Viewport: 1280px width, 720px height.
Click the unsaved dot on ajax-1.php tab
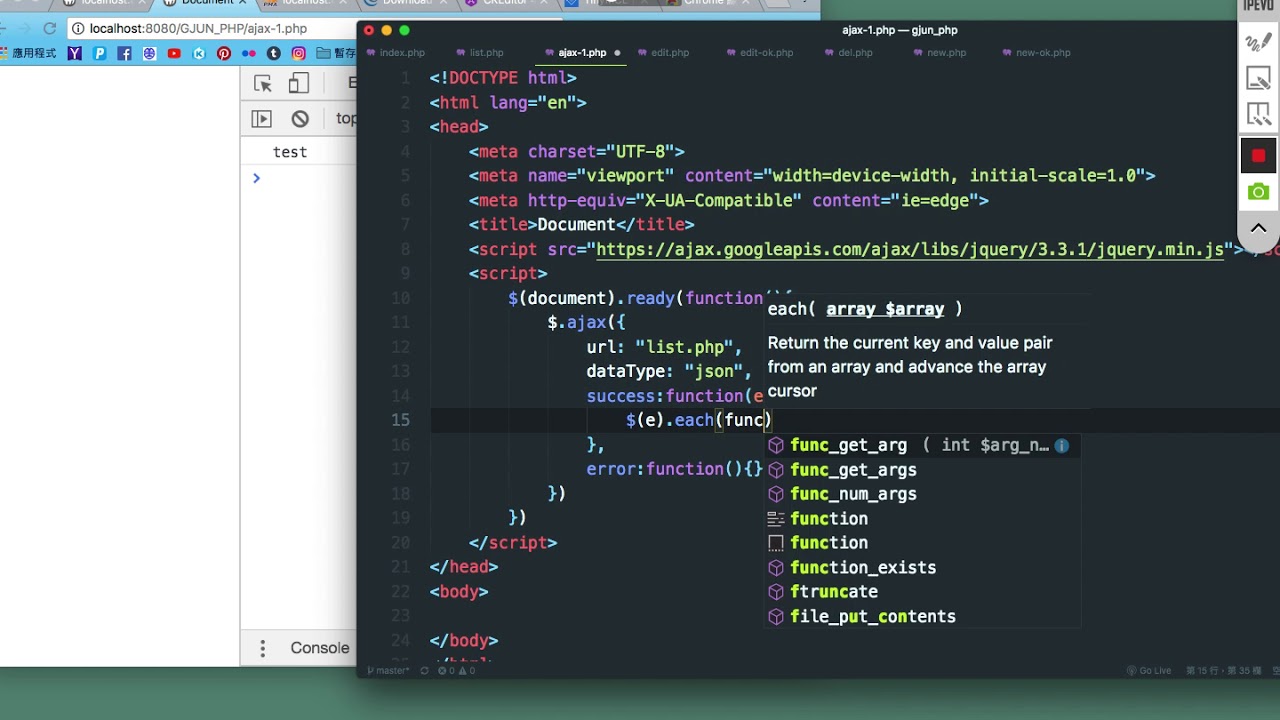(x=617, y=52)
